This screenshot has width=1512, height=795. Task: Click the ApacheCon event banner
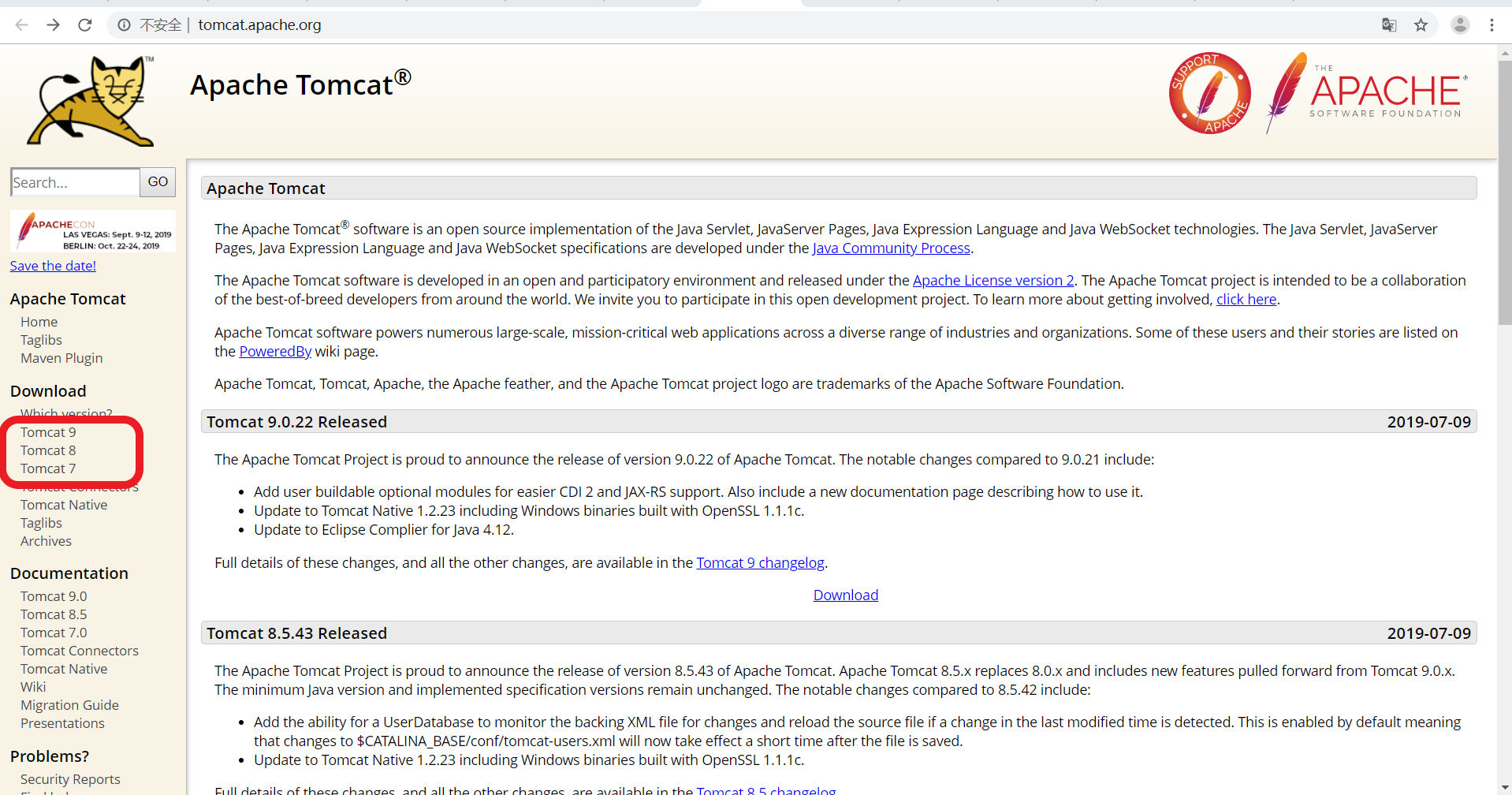[93, 231]
